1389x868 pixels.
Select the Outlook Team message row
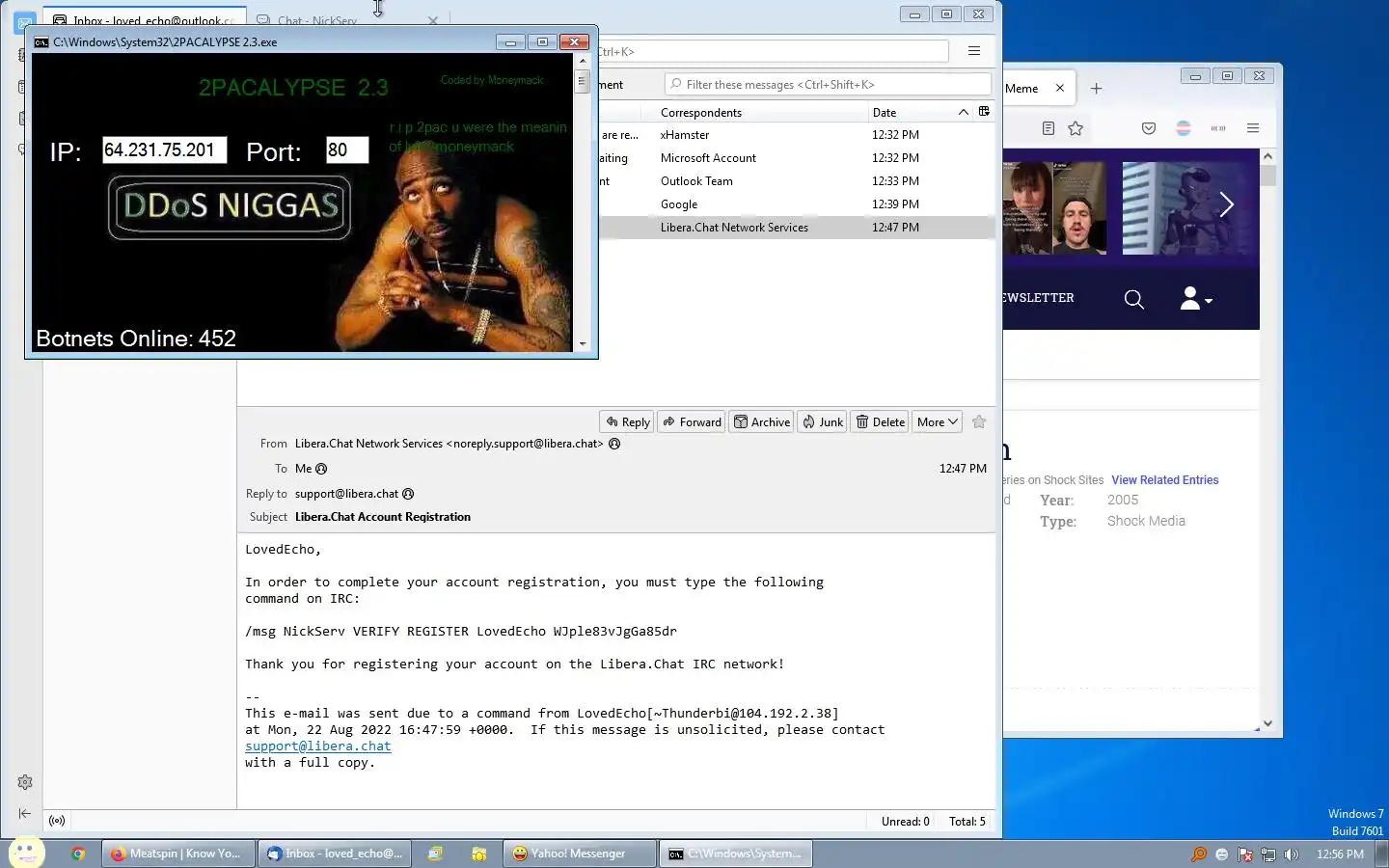(x=797, y=181)
